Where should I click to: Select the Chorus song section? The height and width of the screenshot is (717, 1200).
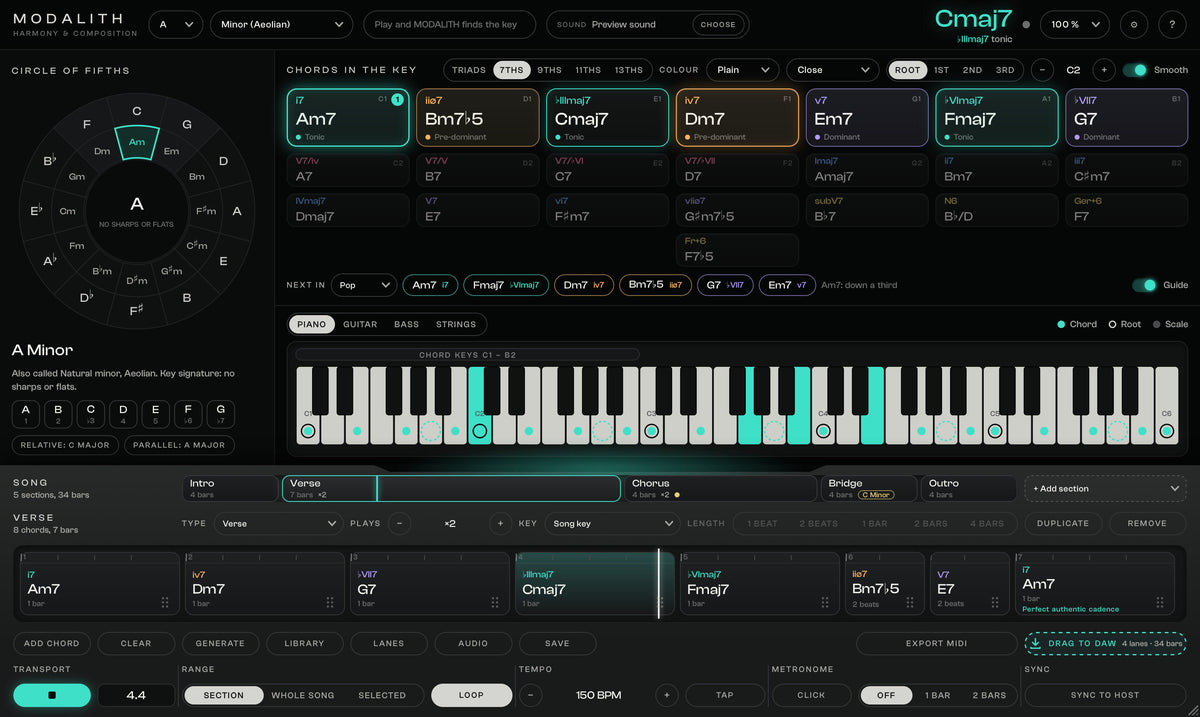(x=720, y=488)
